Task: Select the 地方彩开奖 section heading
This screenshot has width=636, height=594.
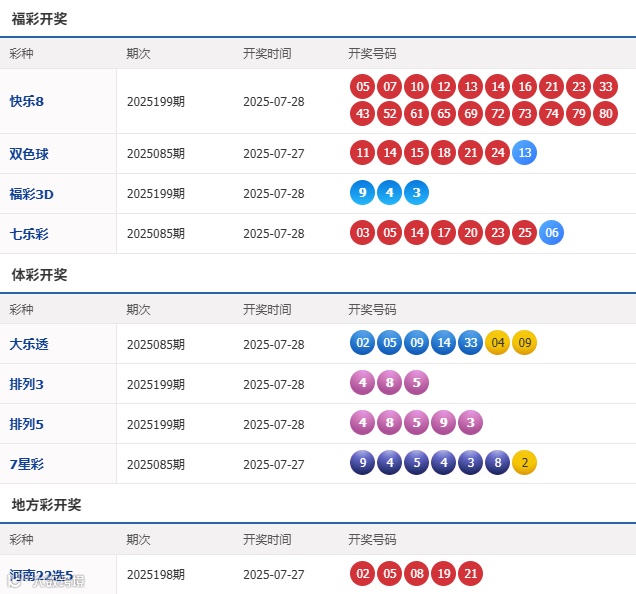Action: pyautogui.click(x=46, y=505)
